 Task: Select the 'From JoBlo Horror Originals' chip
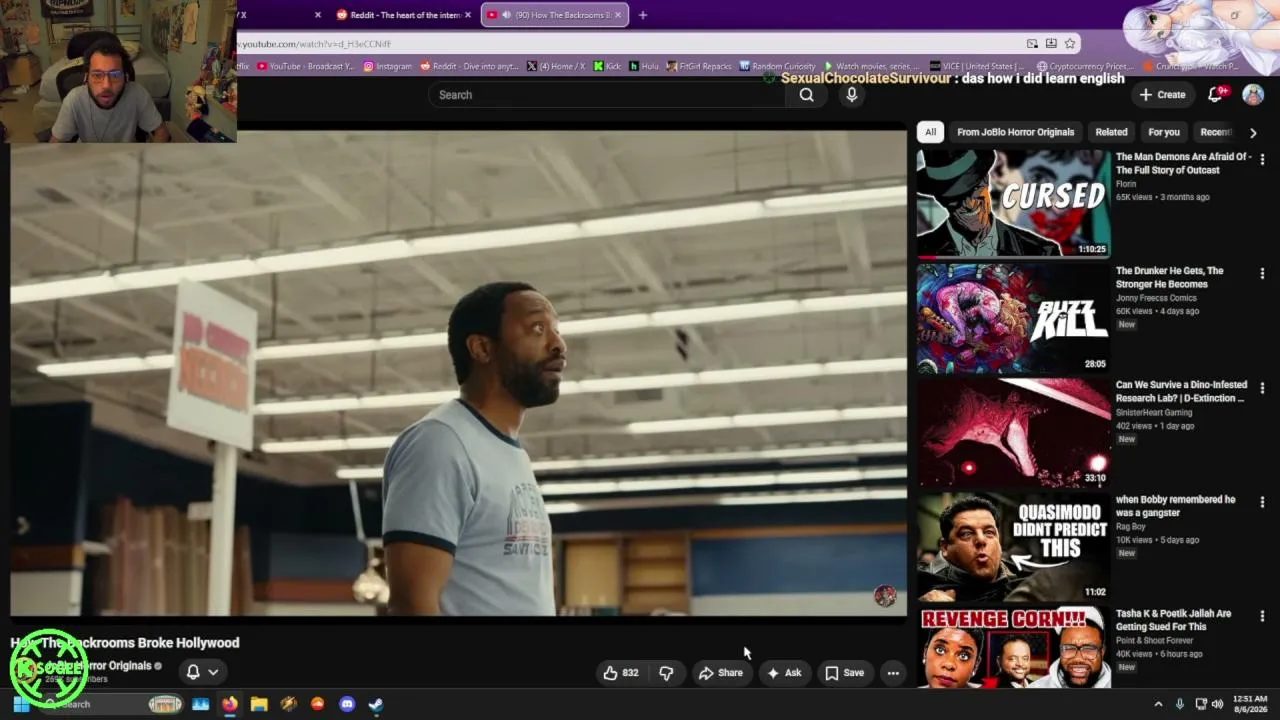pyautogui.click(x=1015, y=132)
